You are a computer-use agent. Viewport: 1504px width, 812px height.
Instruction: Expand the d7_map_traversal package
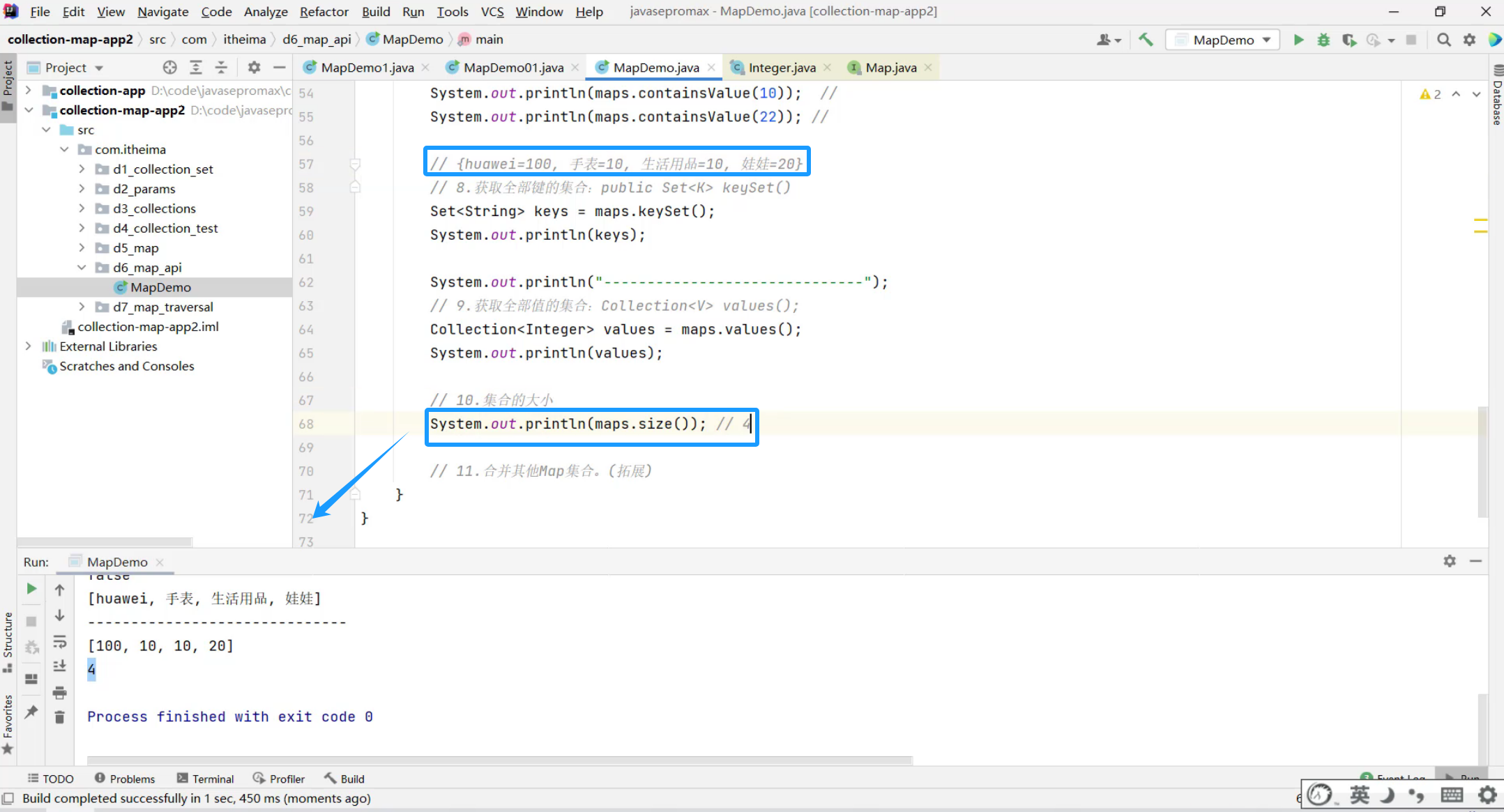click(82, 307)
